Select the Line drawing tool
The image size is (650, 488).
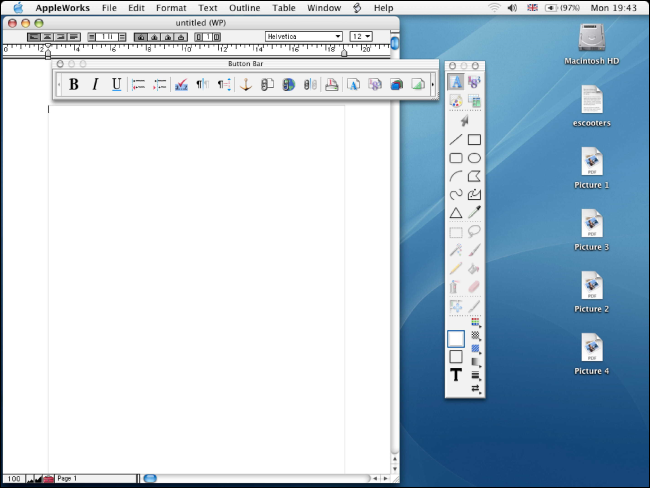point(456,140)
